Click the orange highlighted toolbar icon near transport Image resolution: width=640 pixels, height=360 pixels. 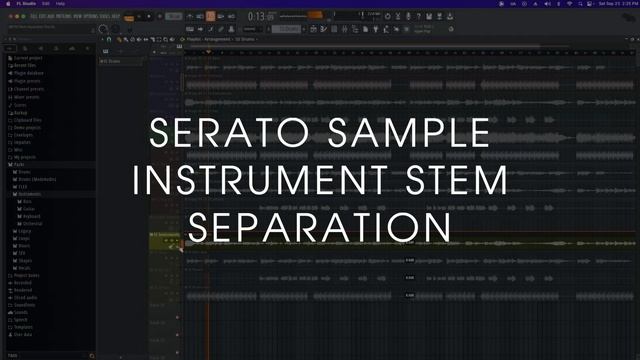point(210,16)
